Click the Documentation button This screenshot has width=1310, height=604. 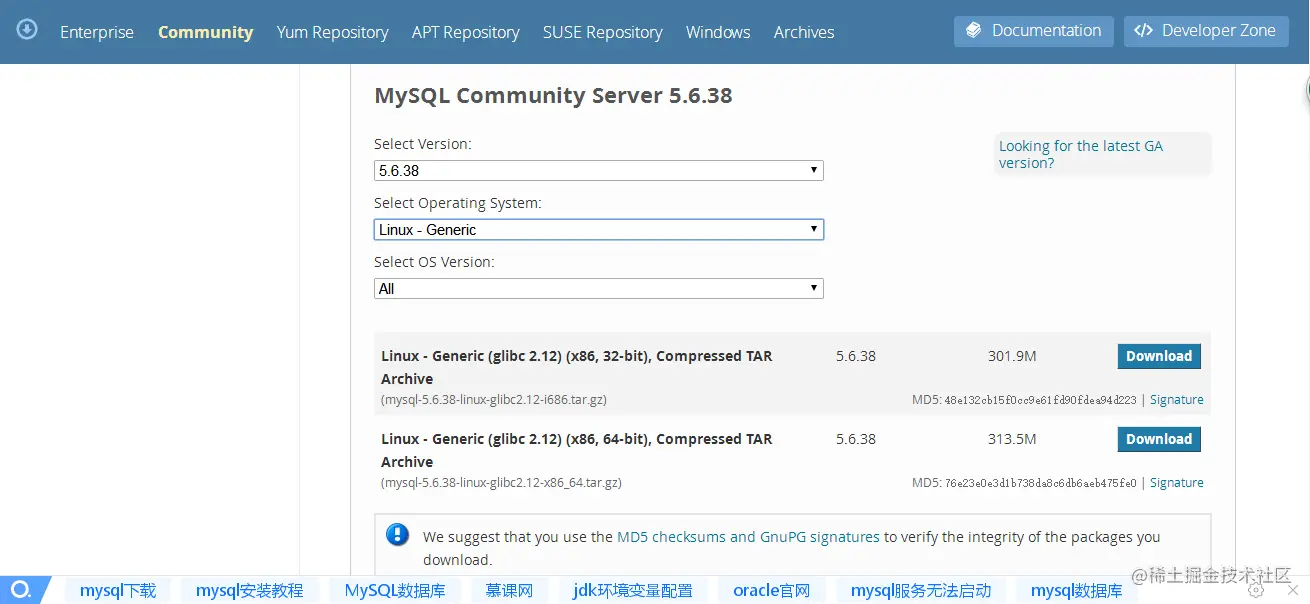(1034, 31)
